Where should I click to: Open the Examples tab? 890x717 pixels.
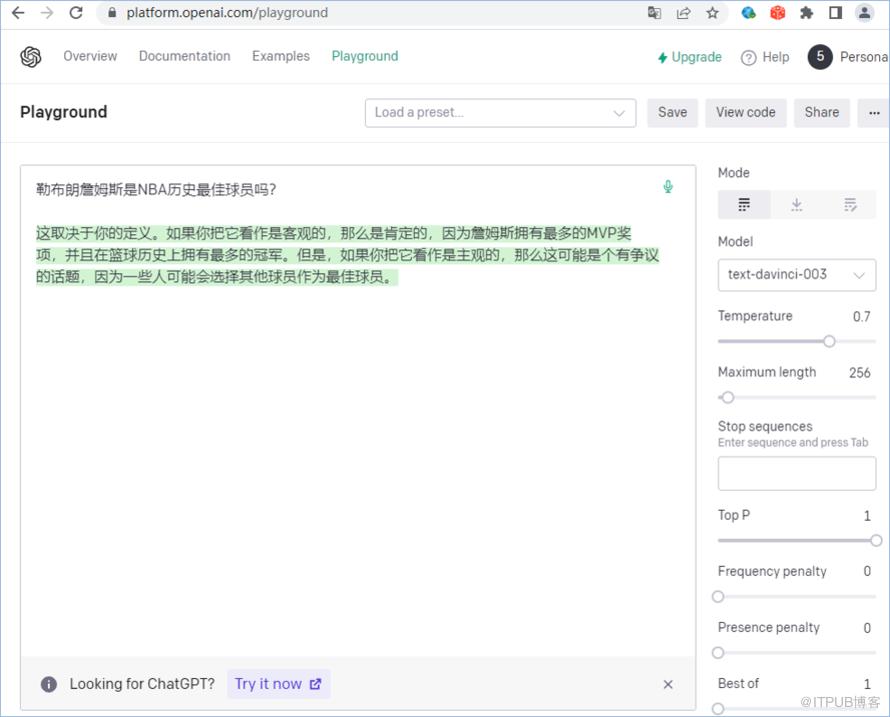[281, 56]
